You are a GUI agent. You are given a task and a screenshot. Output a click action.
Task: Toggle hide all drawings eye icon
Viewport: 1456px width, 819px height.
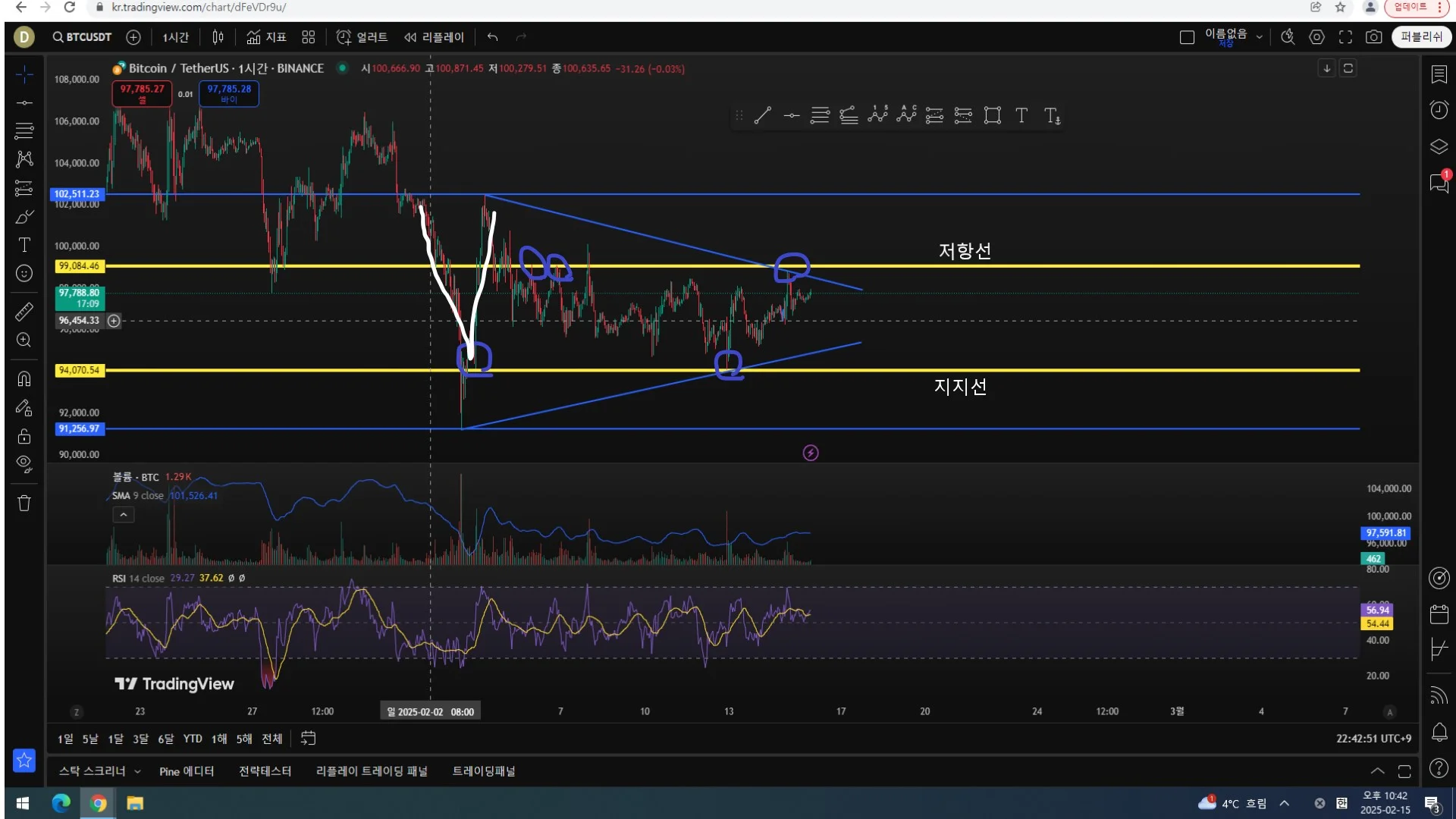pos(24,464)
